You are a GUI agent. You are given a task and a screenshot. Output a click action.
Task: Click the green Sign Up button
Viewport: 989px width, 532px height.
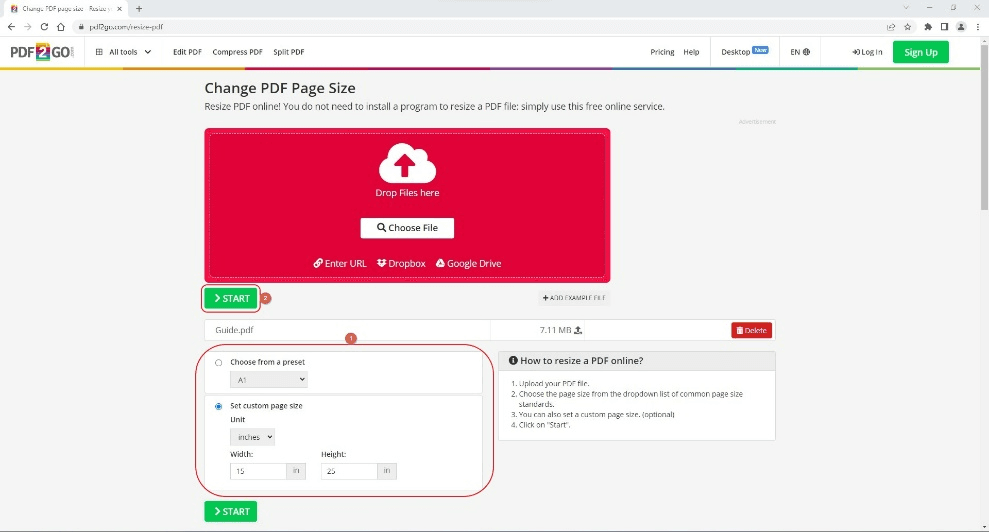click(x=920, y=52)
